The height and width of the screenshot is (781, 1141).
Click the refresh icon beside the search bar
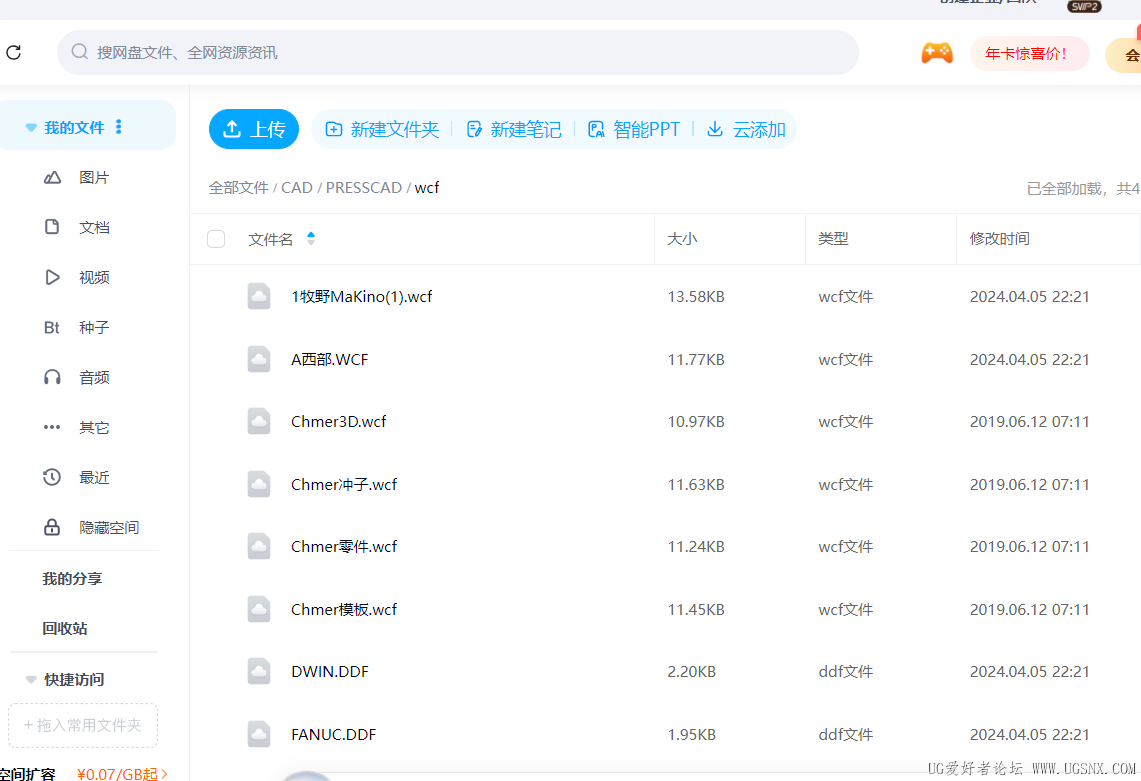(13, 52)
